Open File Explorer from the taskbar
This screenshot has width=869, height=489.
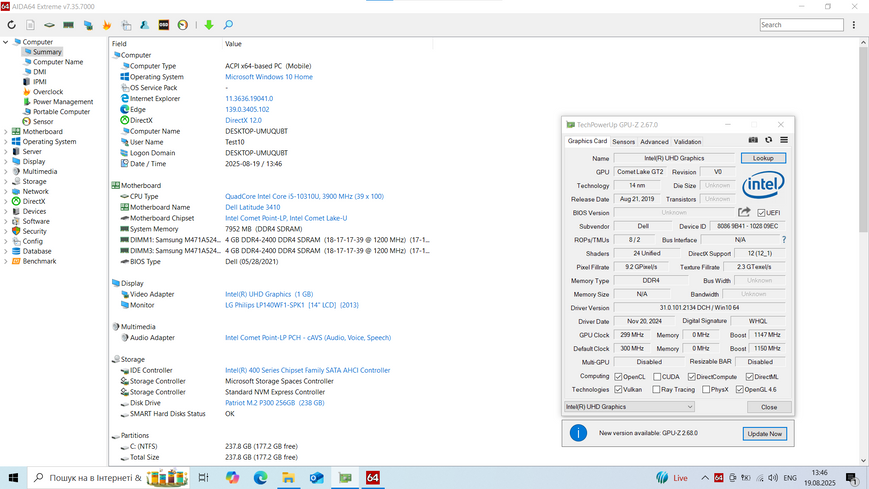click(288, 477)
